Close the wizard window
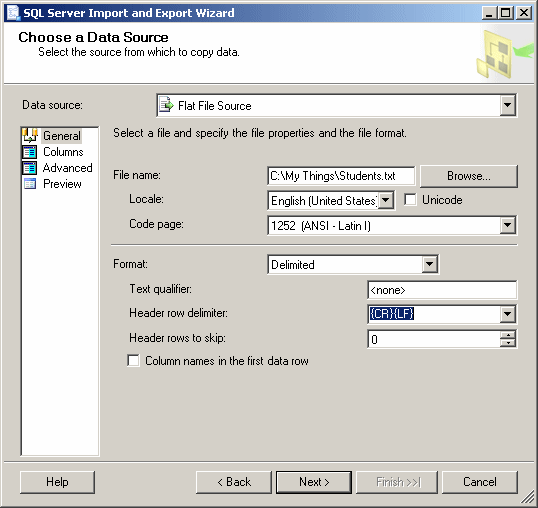Viewport: 538px width, 508px height. click(x=524, y=13)
